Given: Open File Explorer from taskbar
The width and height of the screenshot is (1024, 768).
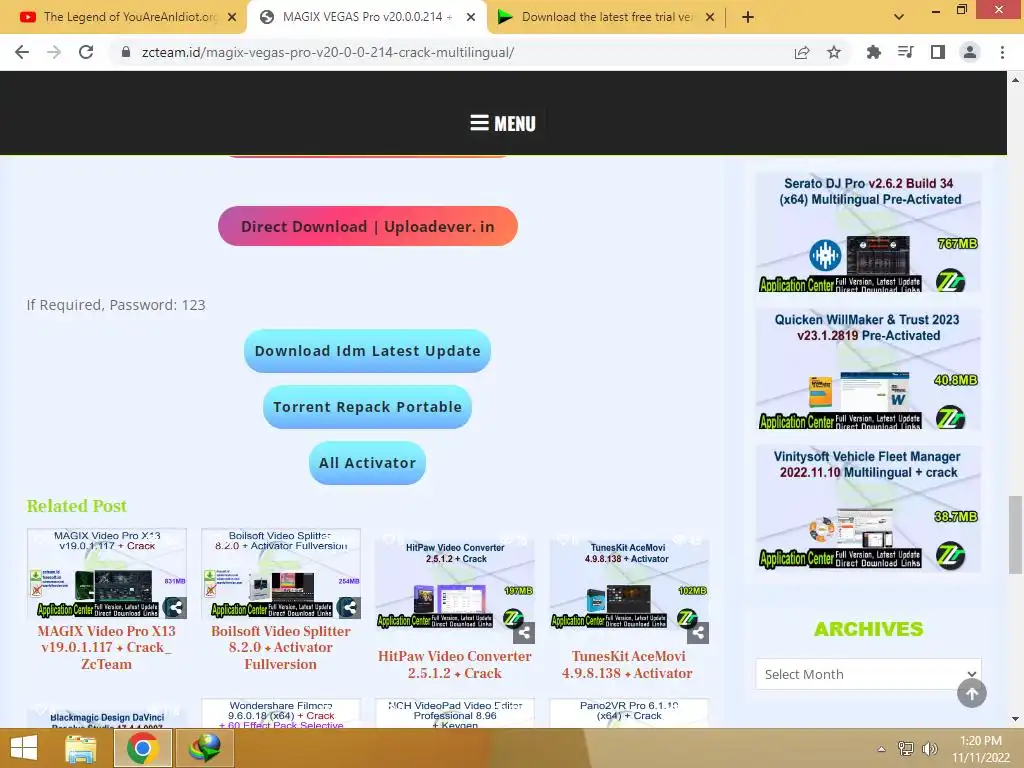Looking at the screenshot, I should (x=80, y=748).
